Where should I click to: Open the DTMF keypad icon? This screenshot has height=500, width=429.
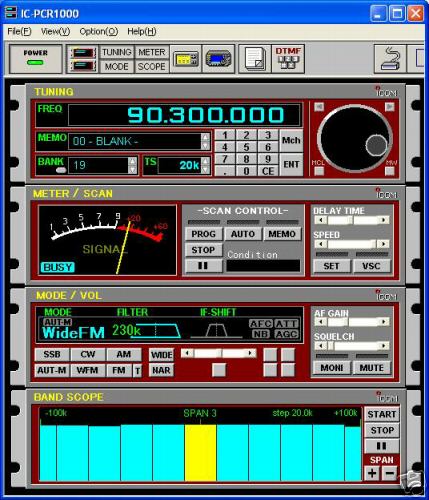click(288, 59)
